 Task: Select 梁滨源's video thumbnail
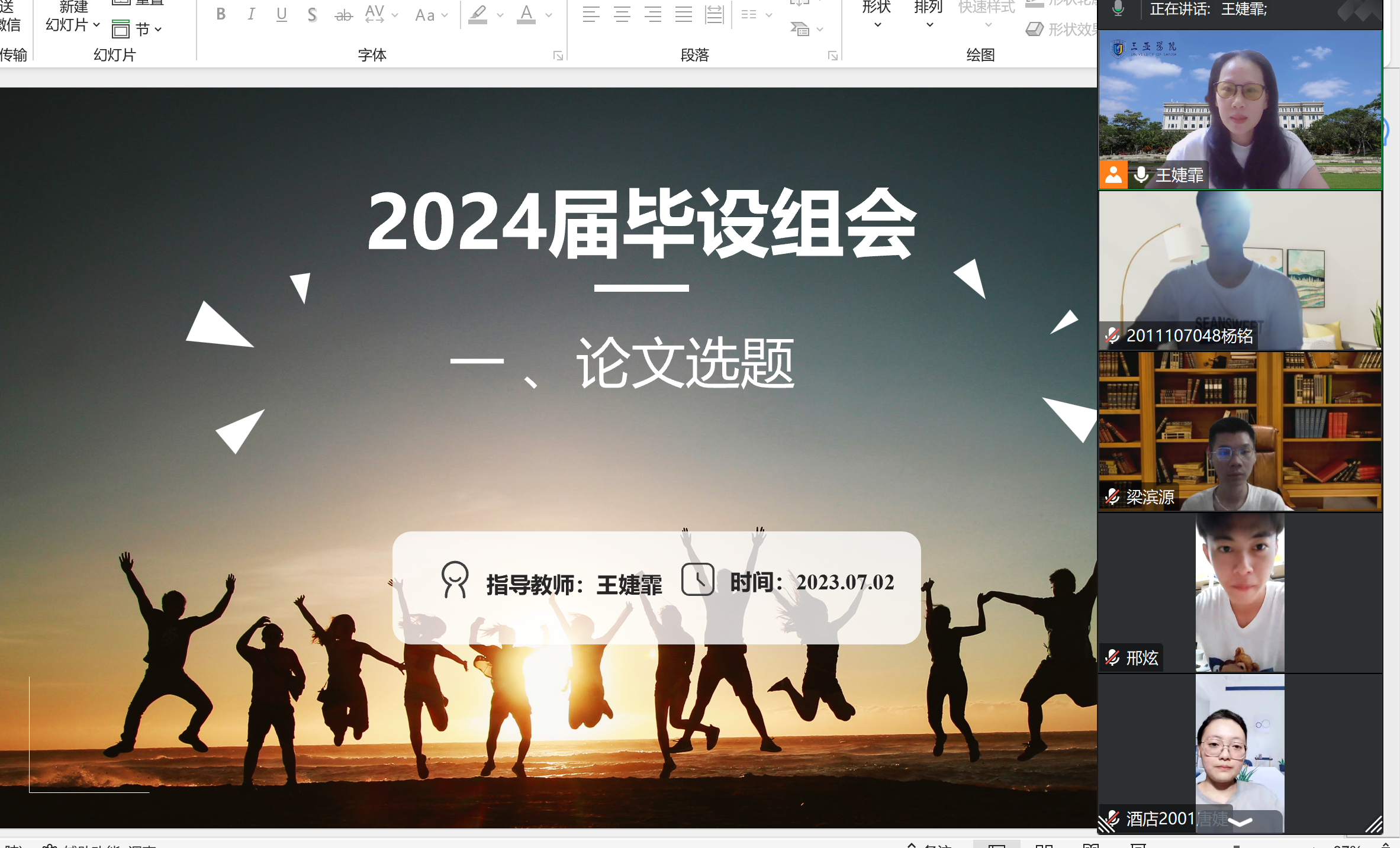point(1240,431)
